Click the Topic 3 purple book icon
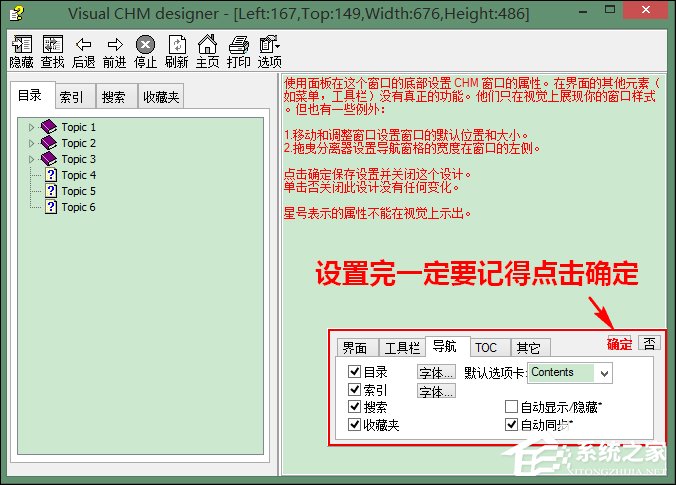 (x=49, y=159)
